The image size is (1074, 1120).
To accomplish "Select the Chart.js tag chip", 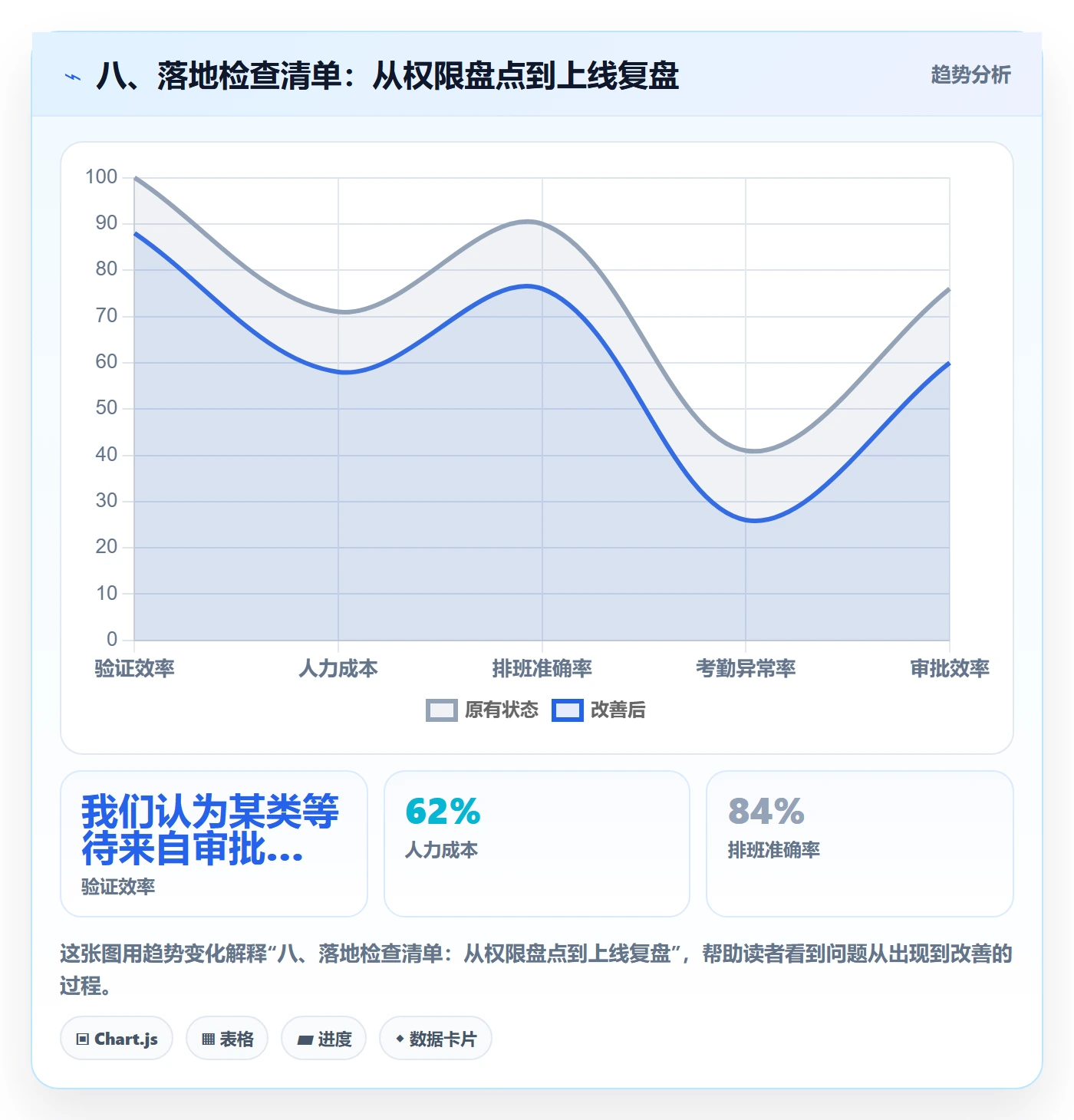I will pyautogui.click(x=117, y=1039).
